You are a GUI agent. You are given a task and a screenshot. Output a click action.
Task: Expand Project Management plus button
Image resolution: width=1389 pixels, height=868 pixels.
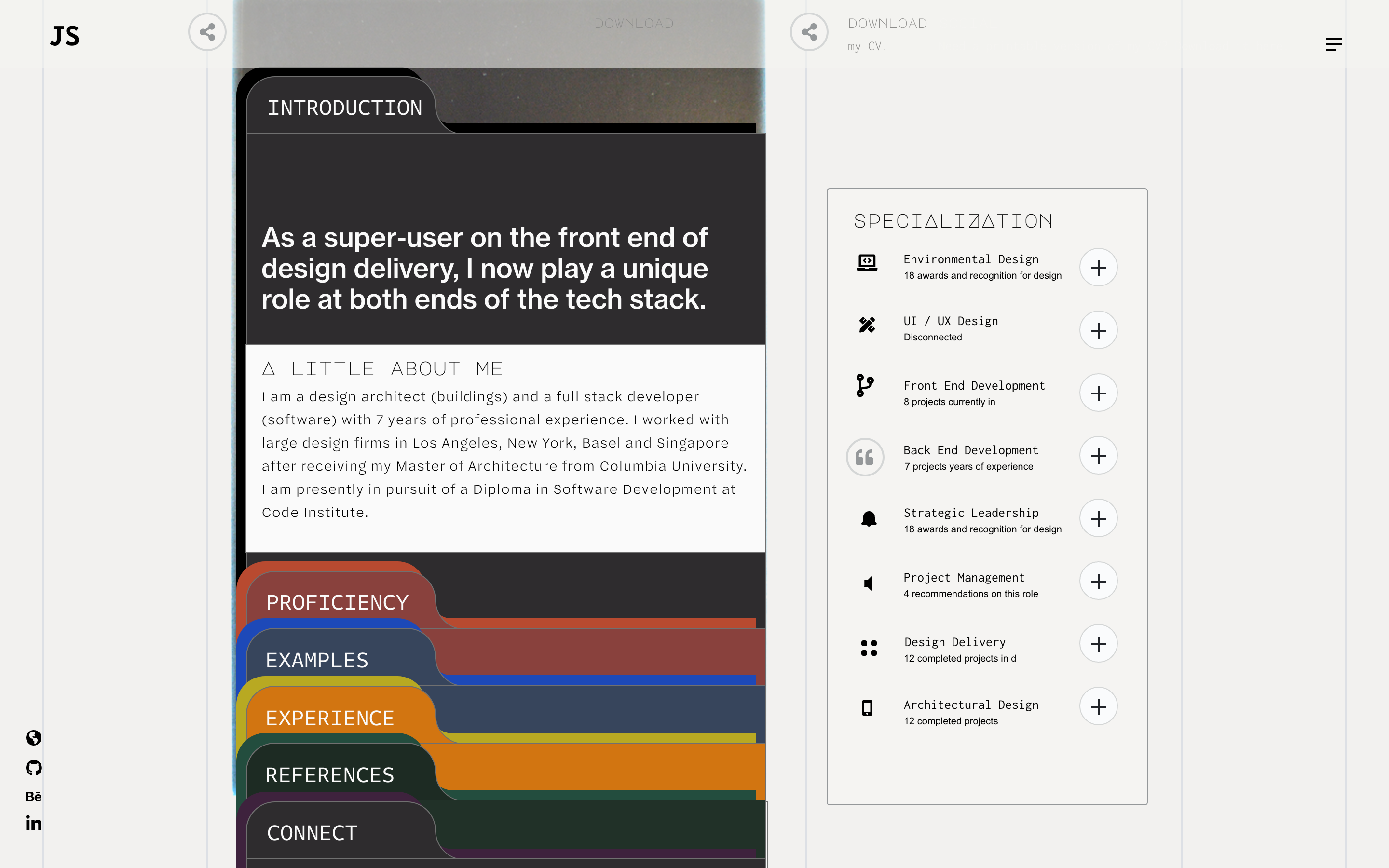click(1098, 581)
